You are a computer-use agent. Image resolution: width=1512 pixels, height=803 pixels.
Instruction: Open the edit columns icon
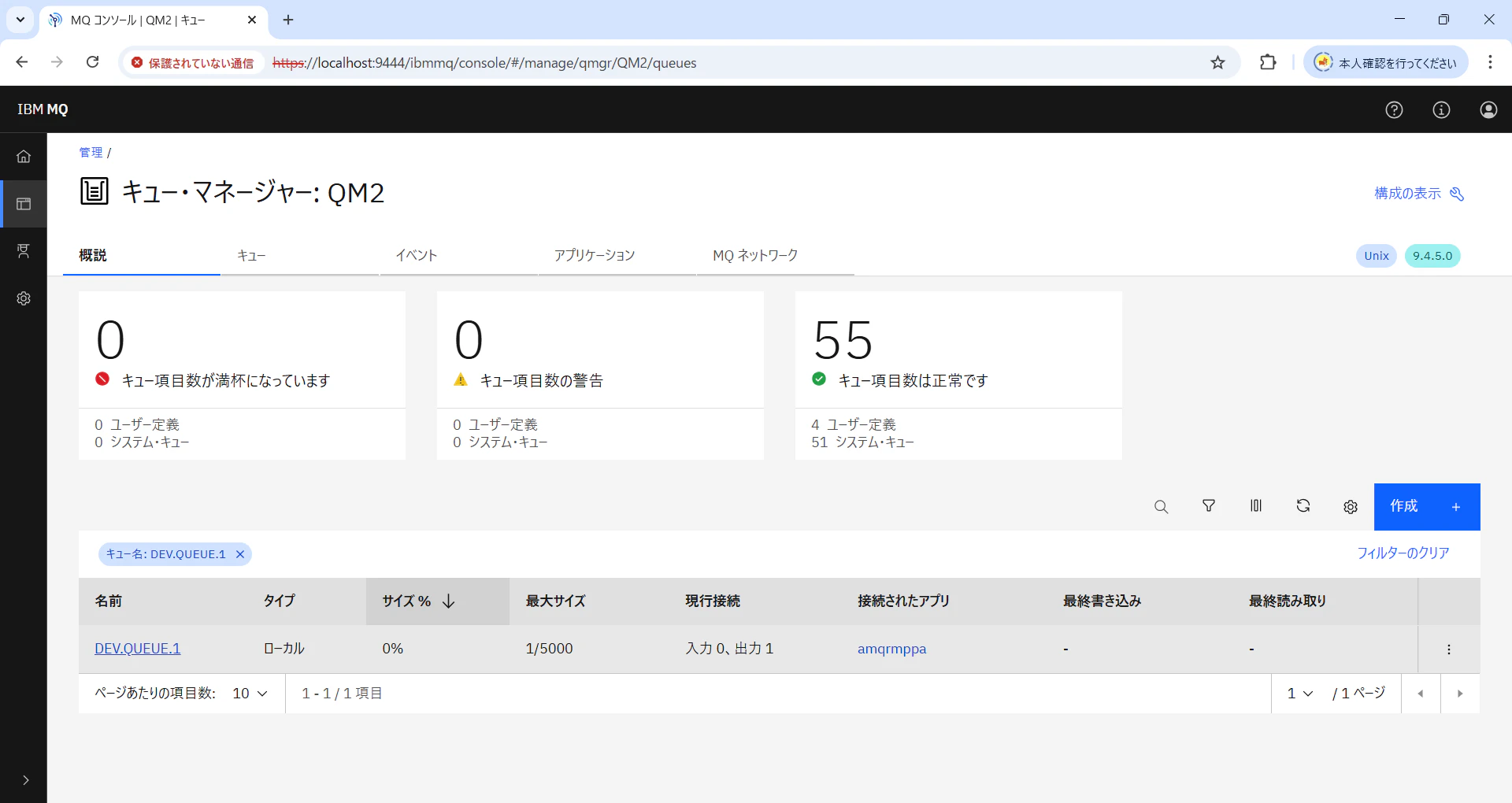[1256, 506]
